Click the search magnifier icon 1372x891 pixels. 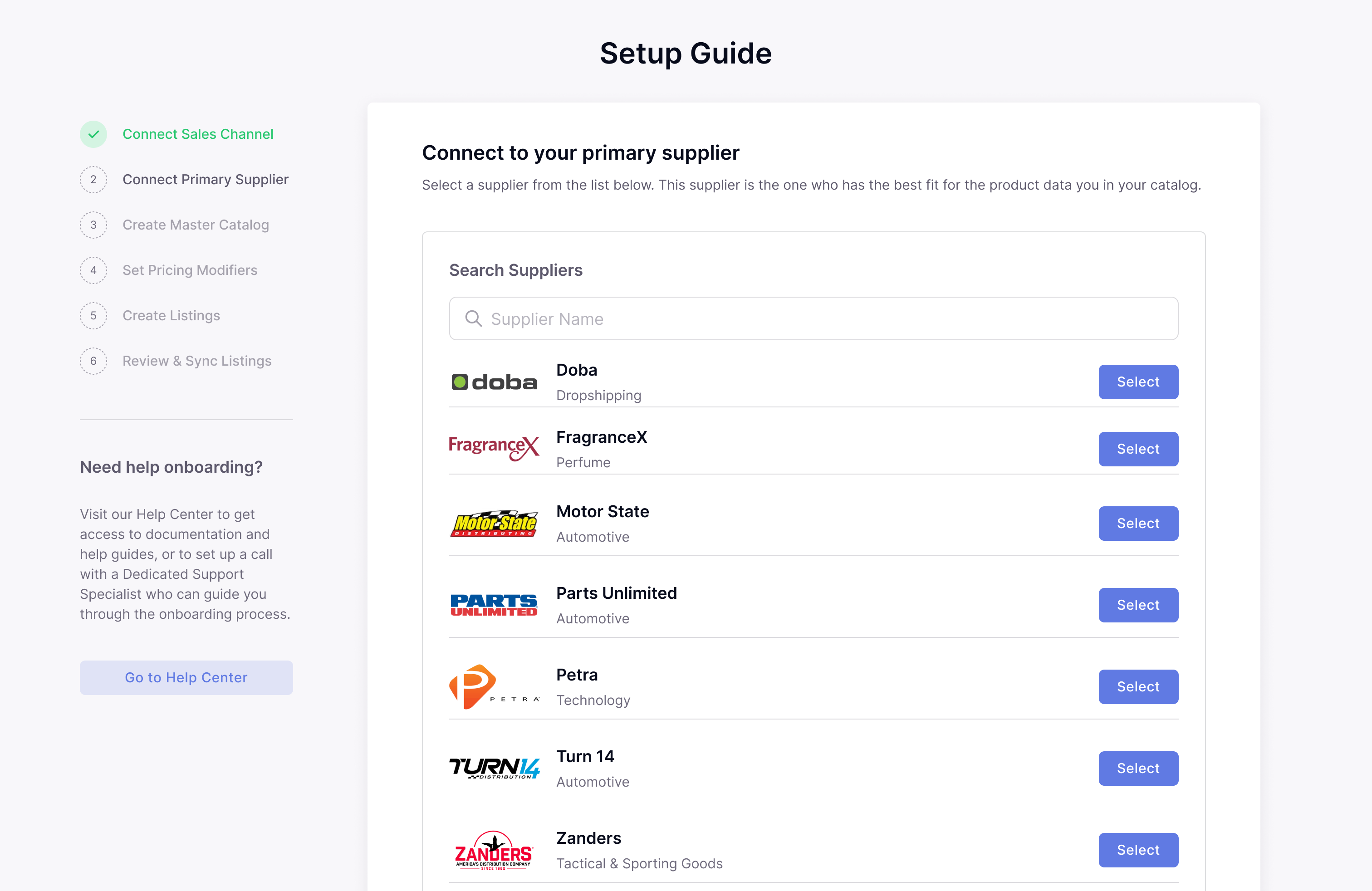click(x=473, y=319)
